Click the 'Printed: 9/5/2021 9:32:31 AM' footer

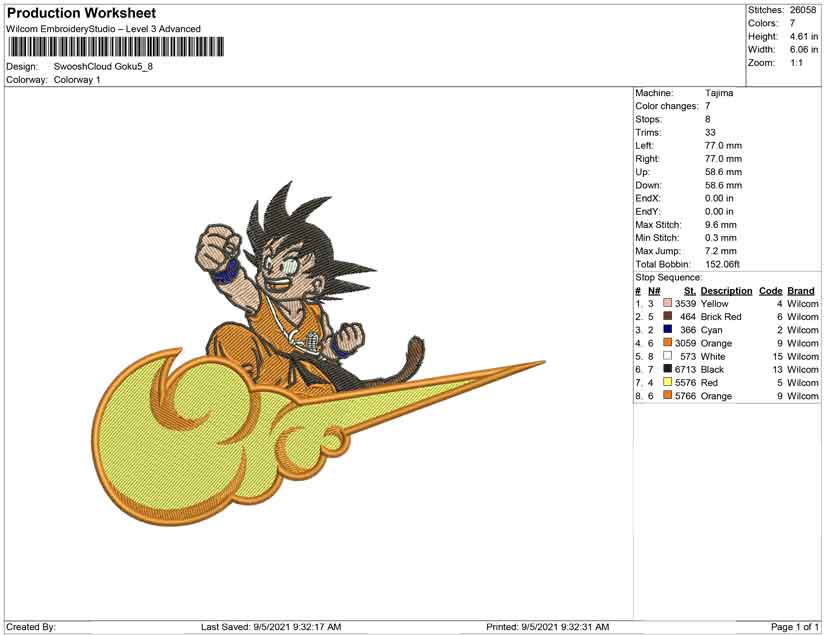pos(548,627)
